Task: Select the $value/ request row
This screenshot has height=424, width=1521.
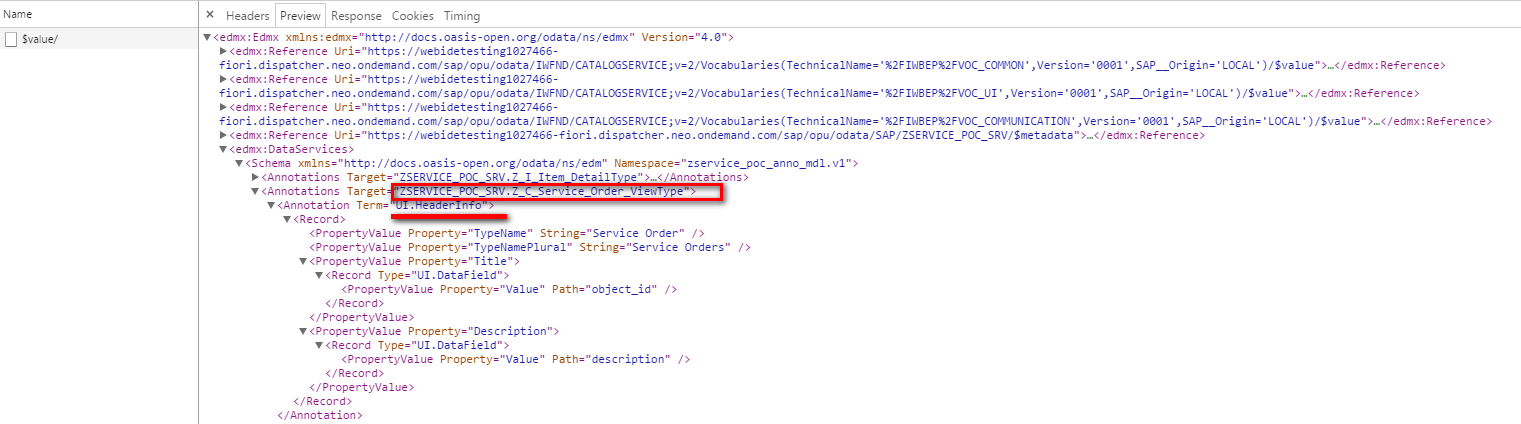Action: click(x=99, y=39)
